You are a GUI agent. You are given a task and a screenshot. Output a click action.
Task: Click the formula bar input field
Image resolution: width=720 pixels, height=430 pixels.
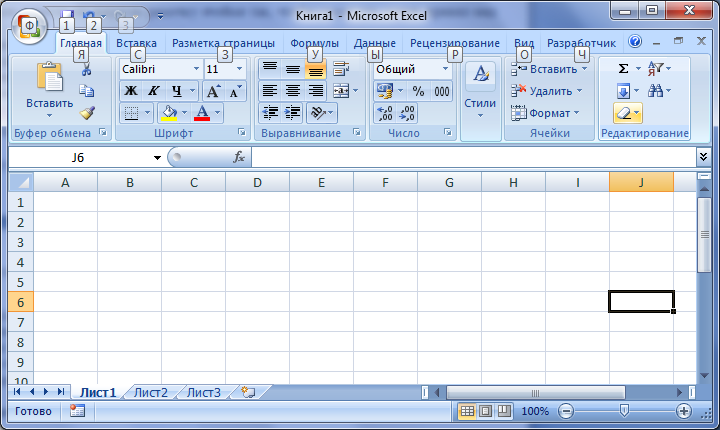pos(474,158)
